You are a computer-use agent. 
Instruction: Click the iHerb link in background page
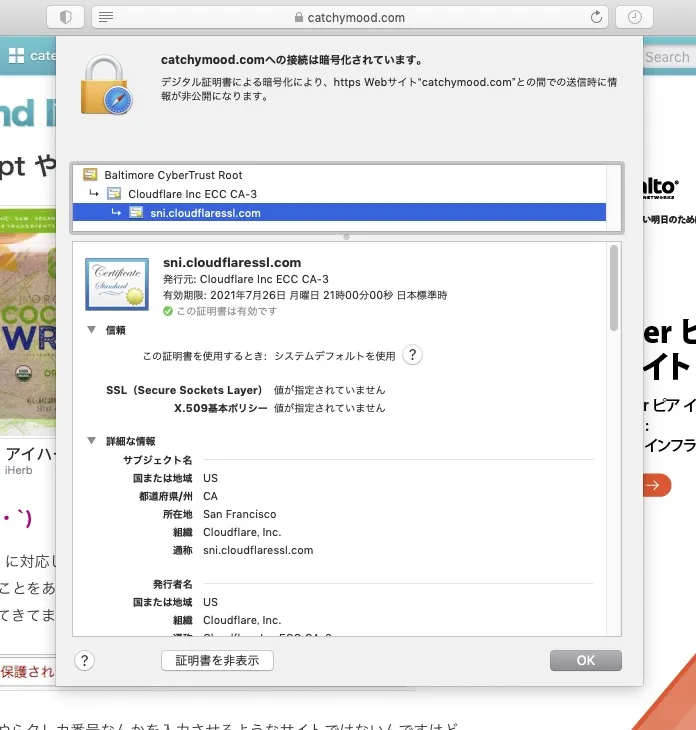point(19,471)
